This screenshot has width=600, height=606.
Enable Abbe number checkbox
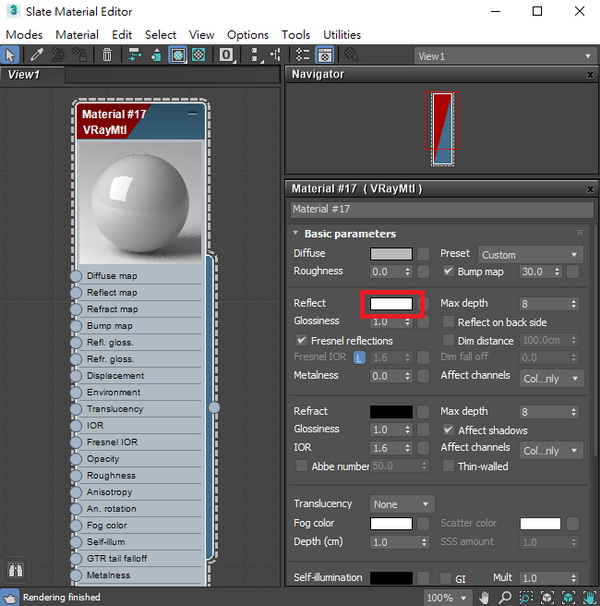click(x=301, y=466)
